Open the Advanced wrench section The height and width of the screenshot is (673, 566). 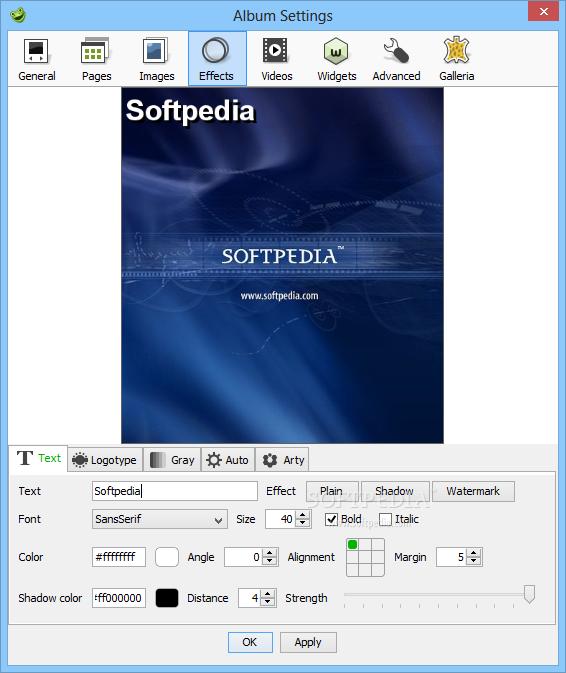click(x=397, y=59)
